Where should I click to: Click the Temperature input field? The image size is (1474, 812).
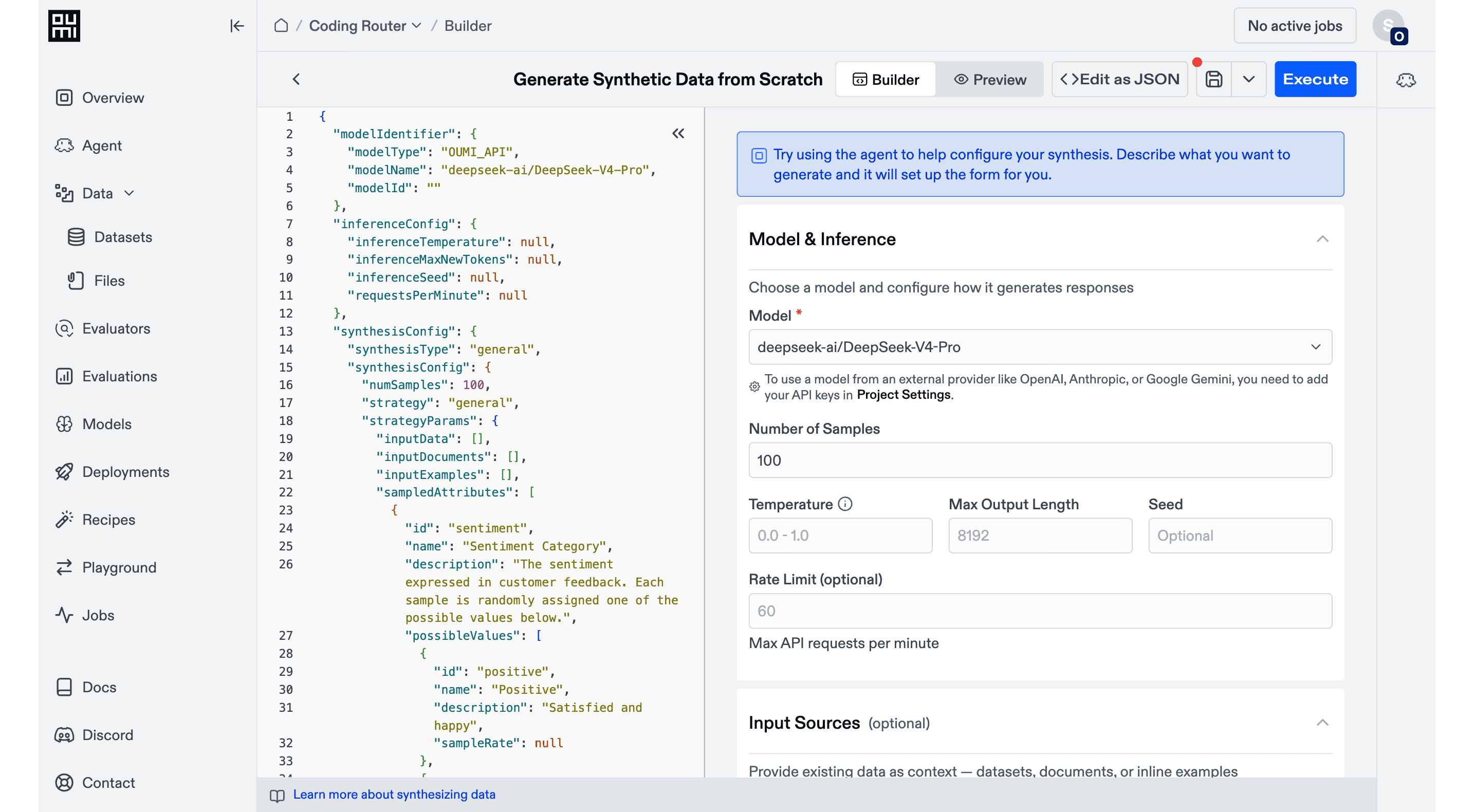point(840,536)
